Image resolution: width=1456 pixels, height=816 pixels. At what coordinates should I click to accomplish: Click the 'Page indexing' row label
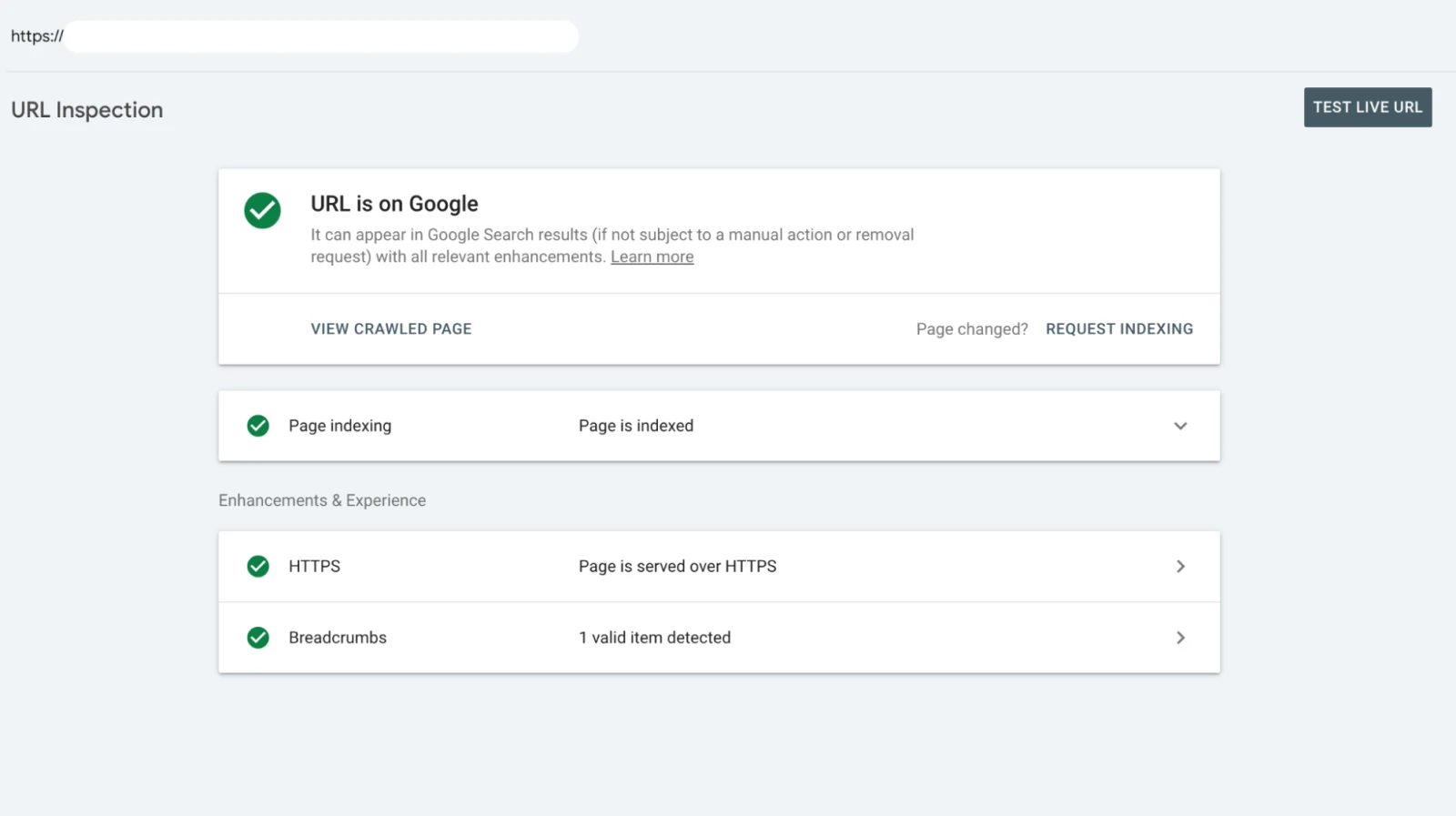point(340,426)
